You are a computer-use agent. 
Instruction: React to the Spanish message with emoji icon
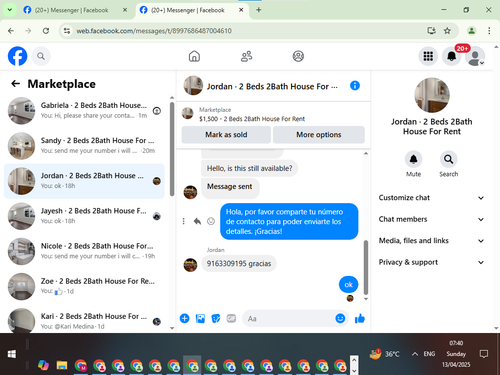coord(211,221)
